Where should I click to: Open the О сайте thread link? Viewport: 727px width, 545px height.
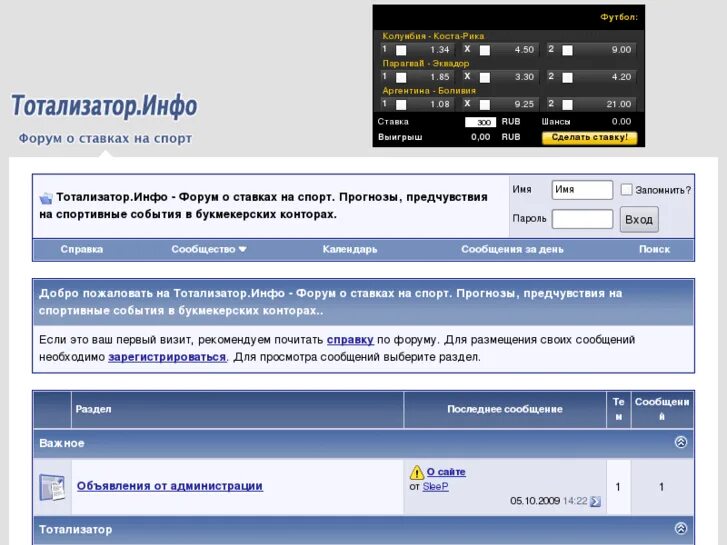coord(446,472)
